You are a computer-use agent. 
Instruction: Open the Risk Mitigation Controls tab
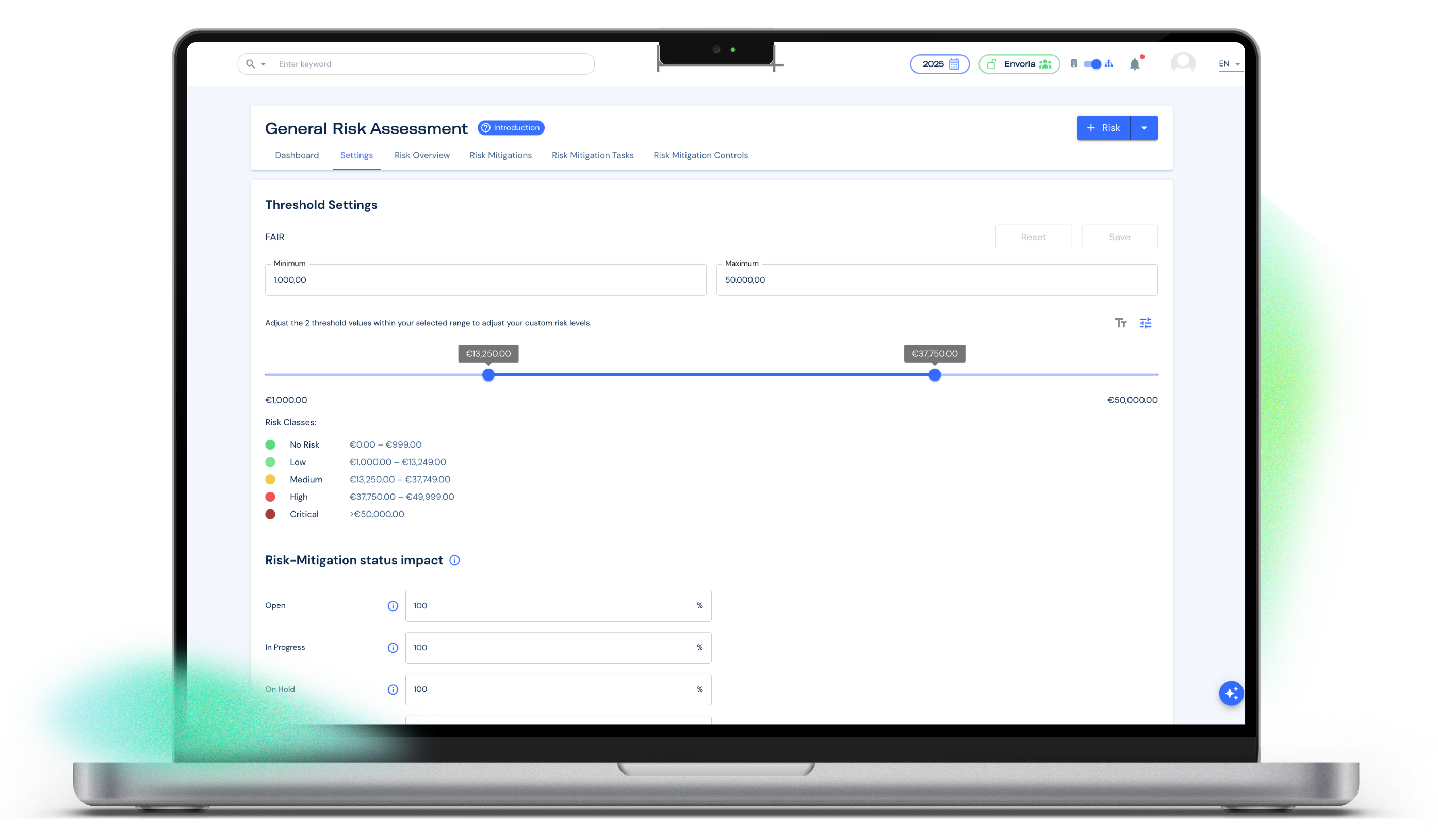point(700,155)
